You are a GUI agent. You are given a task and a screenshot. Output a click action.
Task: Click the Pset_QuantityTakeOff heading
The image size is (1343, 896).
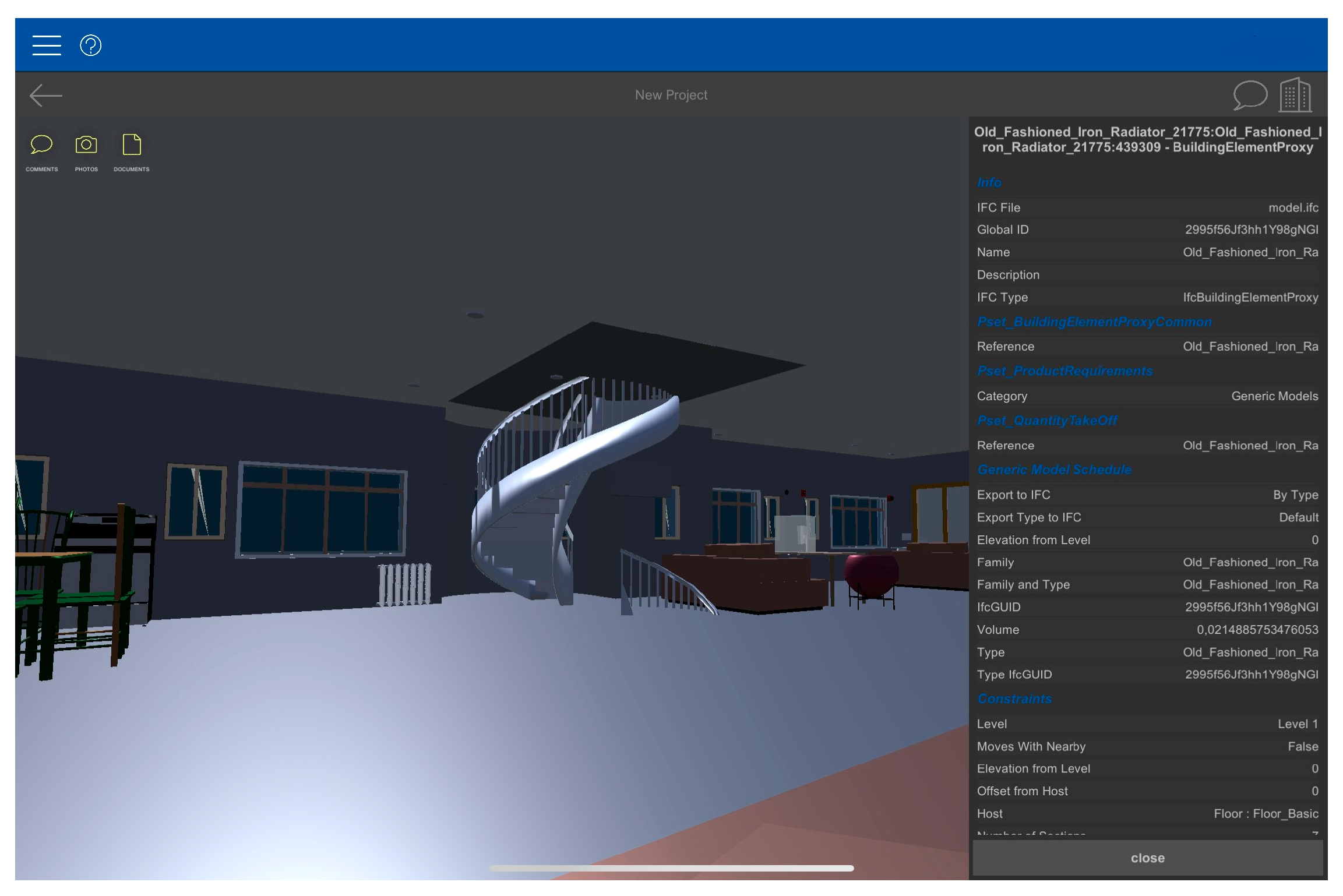tap(1047, 421)
